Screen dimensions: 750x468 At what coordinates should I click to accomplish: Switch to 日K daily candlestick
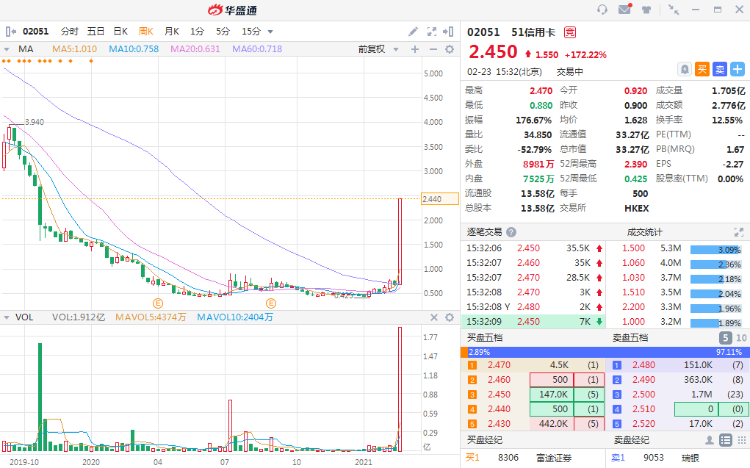(x=121, y=32)
